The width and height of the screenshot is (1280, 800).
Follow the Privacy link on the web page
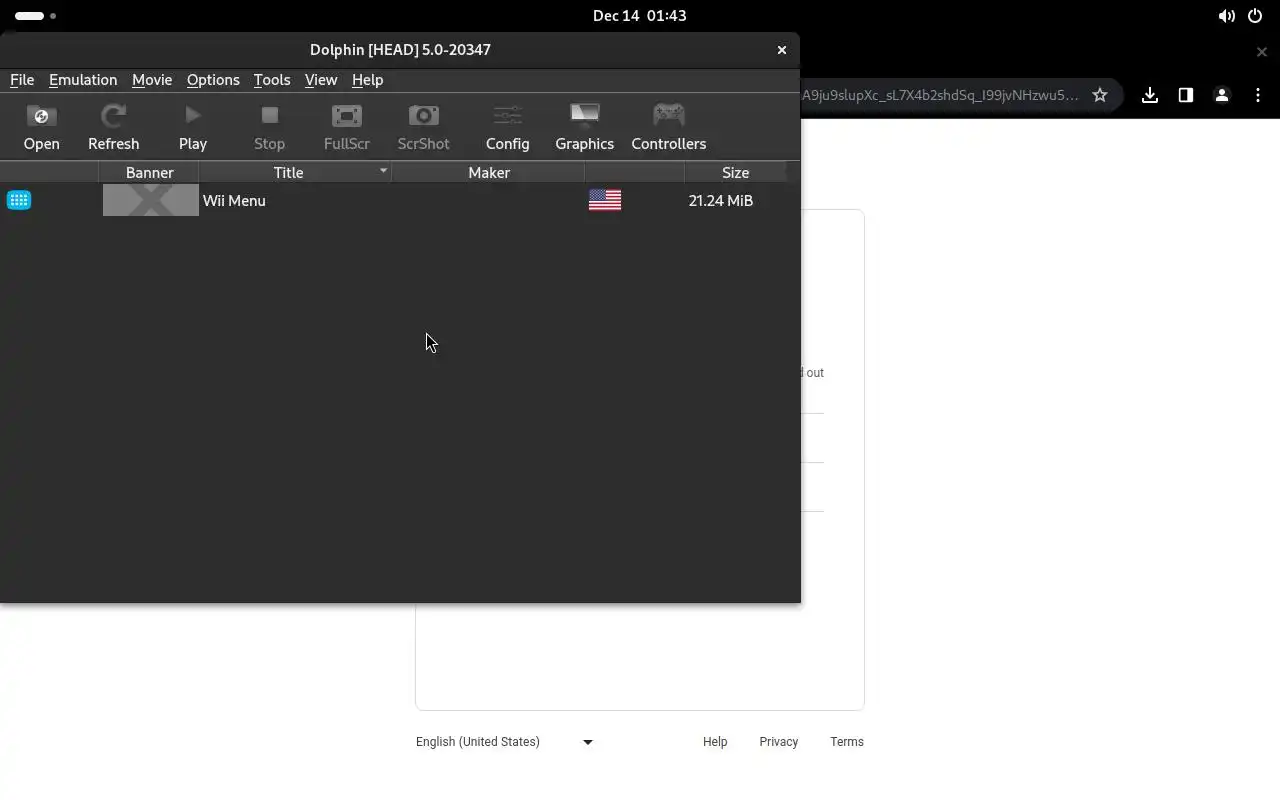click(x=778, y=742)
